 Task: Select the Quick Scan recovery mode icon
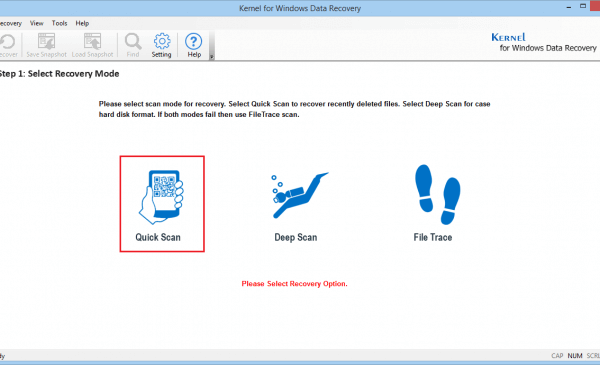[161, 197]
